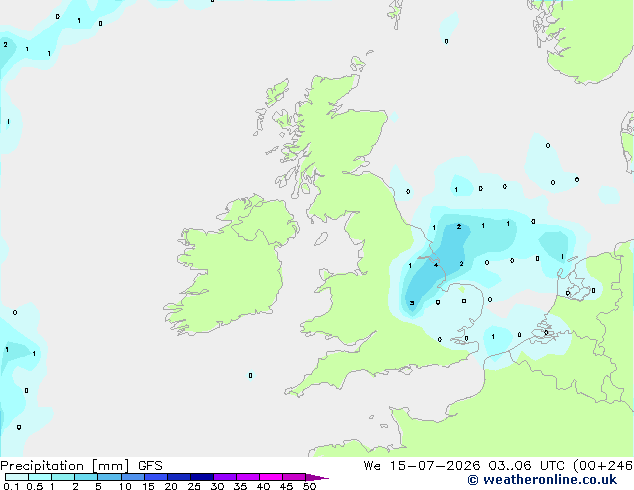Click the '35' legend scale label

(x=240, y=486)
